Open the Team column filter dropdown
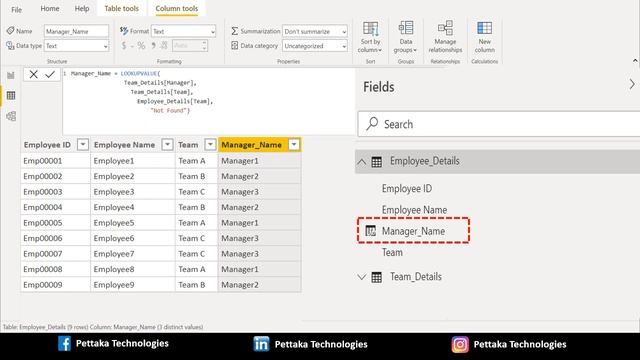 point(210,144)
